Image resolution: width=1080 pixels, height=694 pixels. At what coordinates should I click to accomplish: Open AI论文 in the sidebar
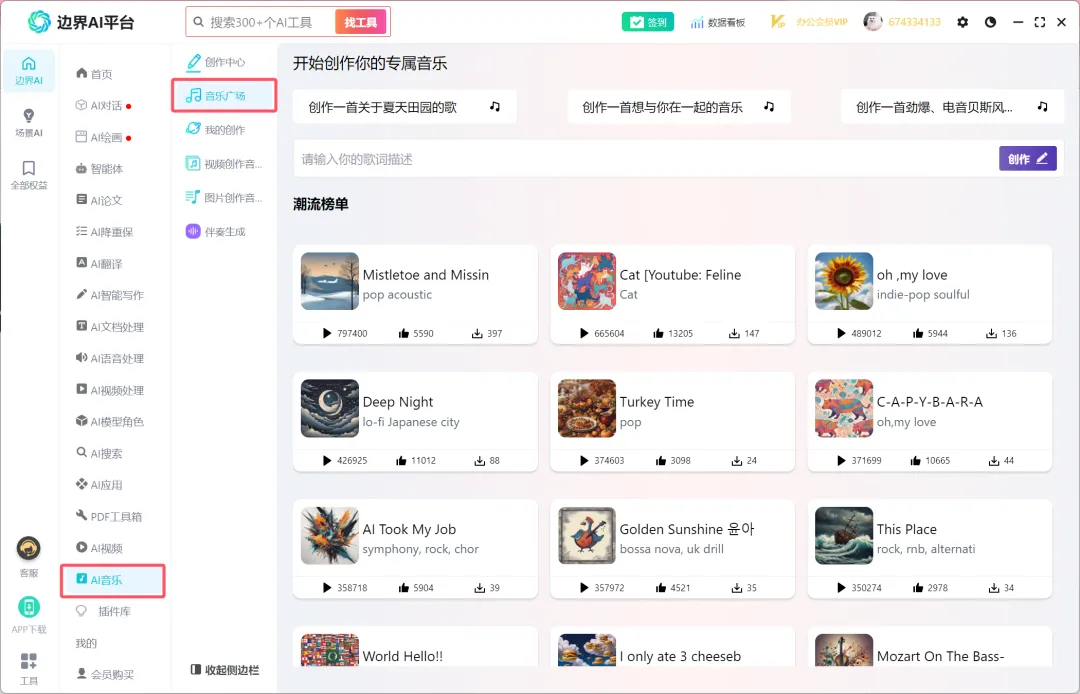click(98, 200)
